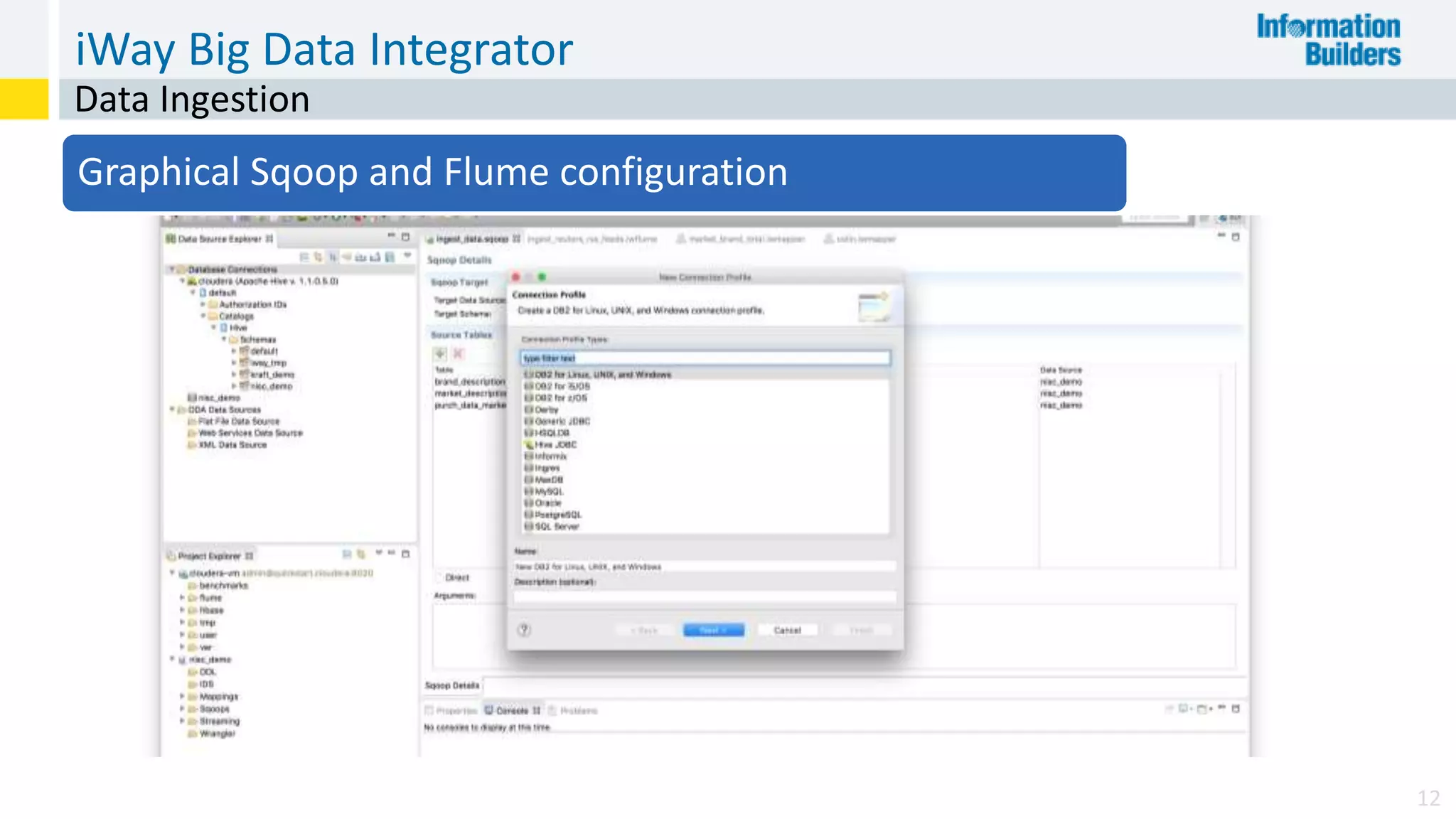Open the ingest_data.sqoop editor tab

coord(473,239)
